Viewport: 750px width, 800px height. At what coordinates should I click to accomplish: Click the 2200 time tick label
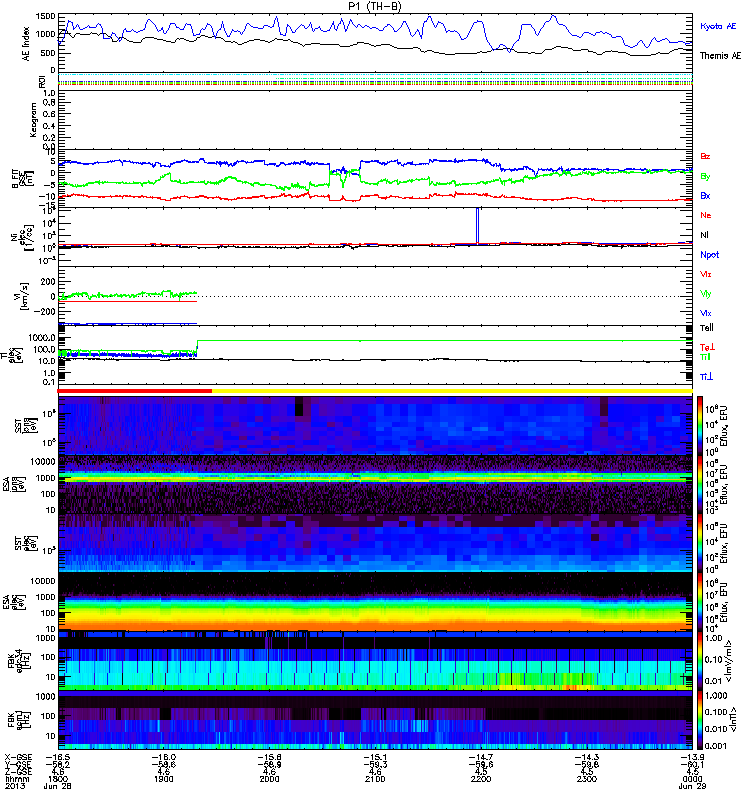tap(481, 779)
